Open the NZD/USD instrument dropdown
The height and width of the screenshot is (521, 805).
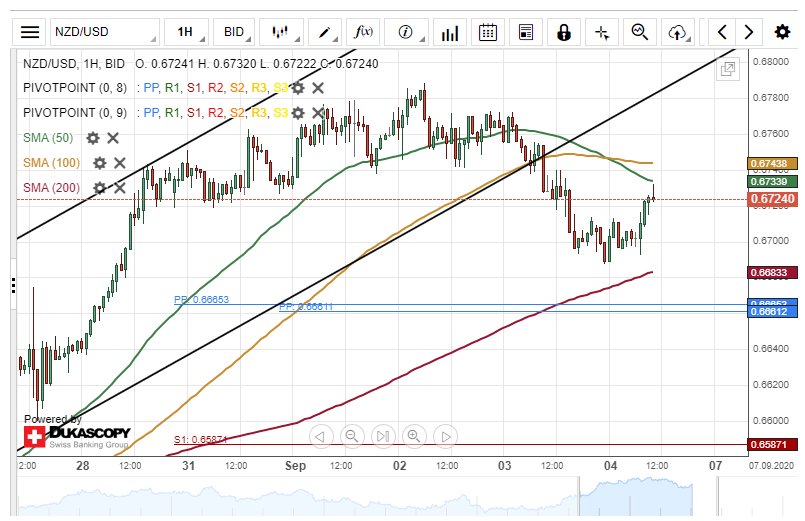104,32
